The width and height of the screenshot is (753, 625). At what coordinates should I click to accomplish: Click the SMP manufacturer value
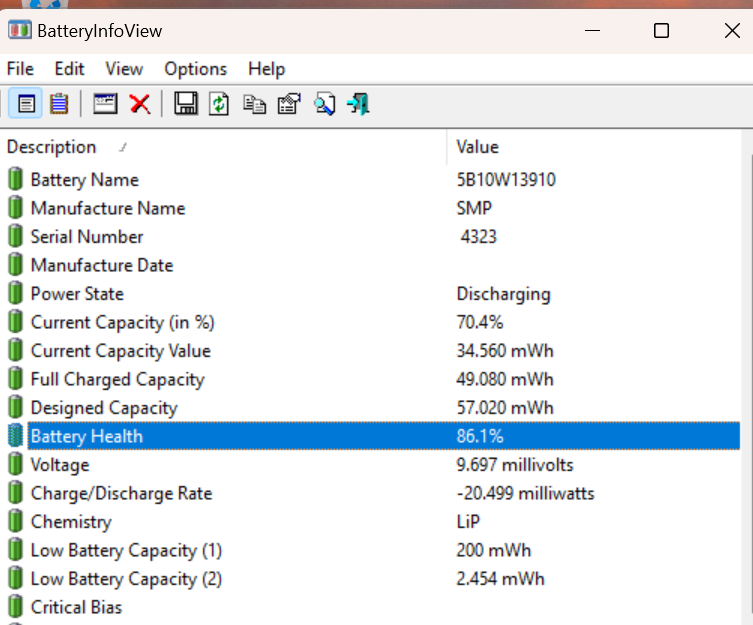point(474,208)
